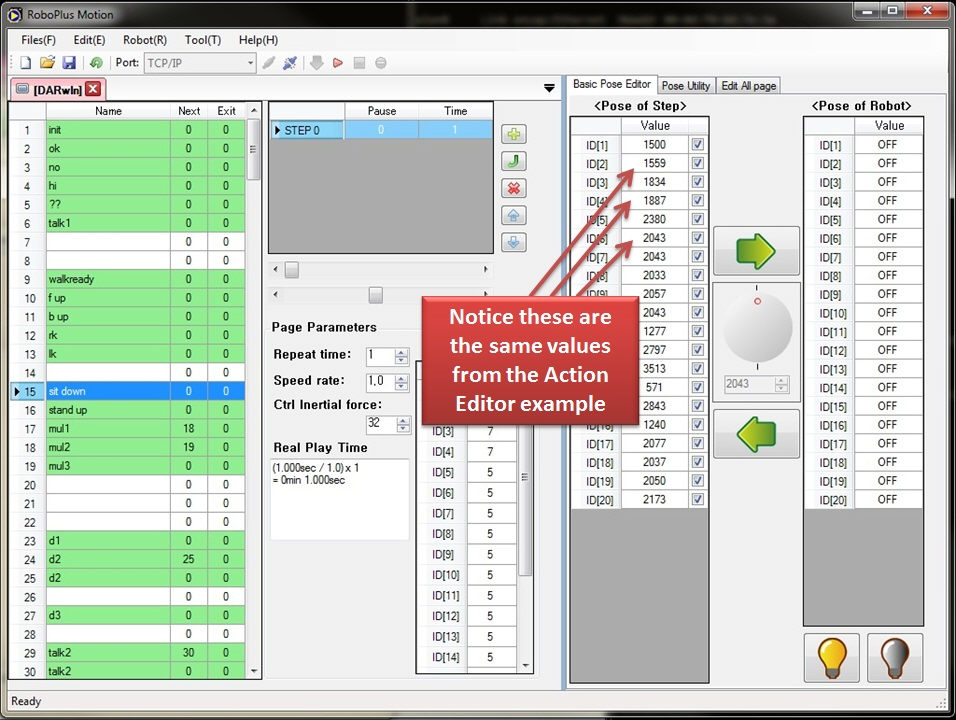
Task: Click the disconnect icon in toolbar
Action: 290,63
